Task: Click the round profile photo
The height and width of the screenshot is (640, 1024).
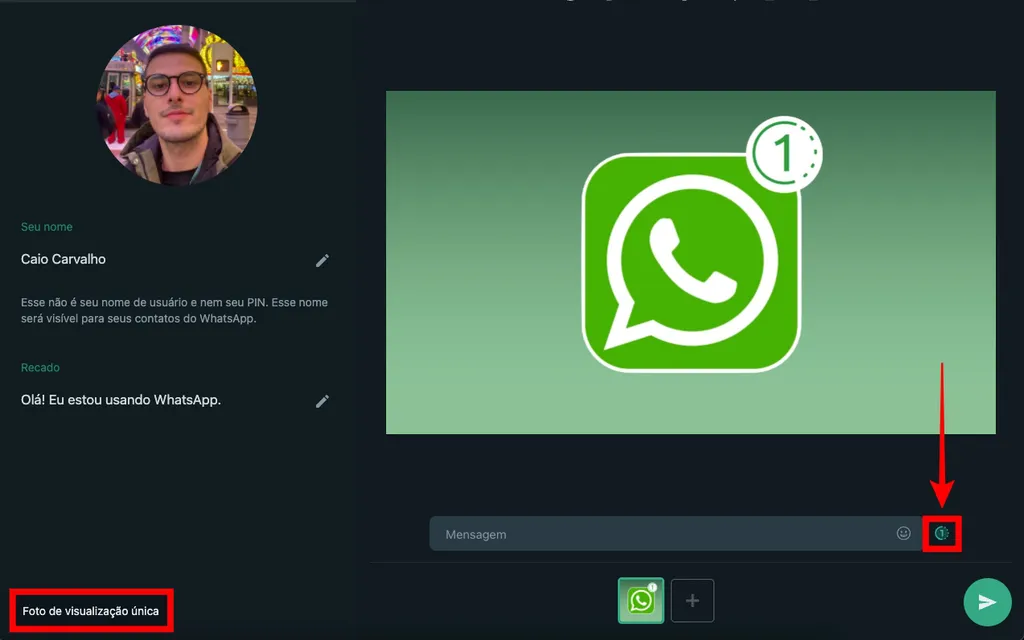Action: click(177, 107)
